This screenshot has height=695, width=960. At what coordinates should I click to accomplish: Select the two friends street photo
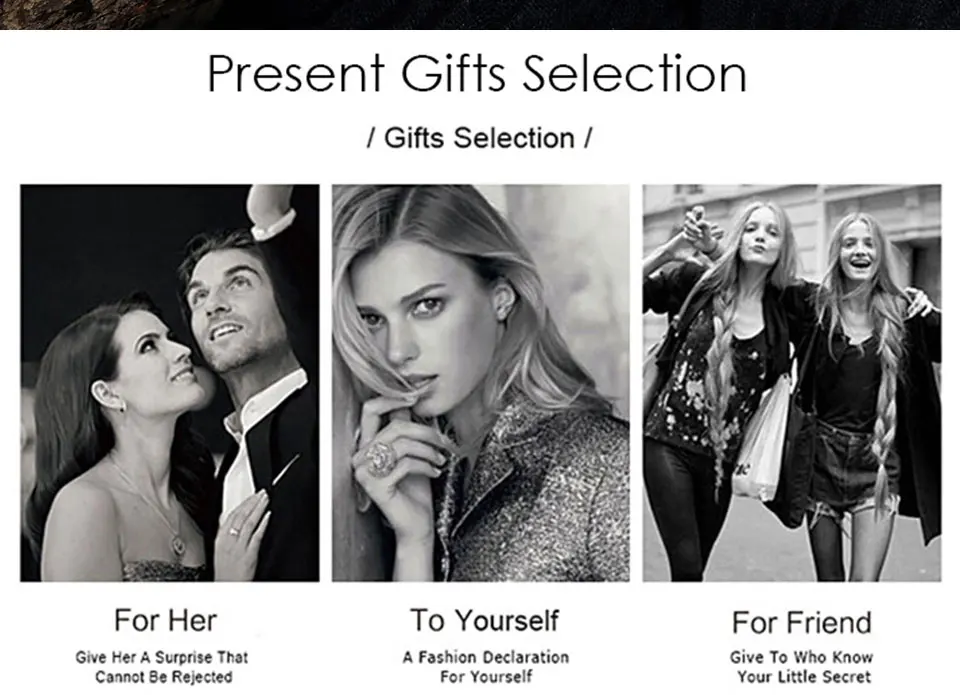(x=792, y=383)
